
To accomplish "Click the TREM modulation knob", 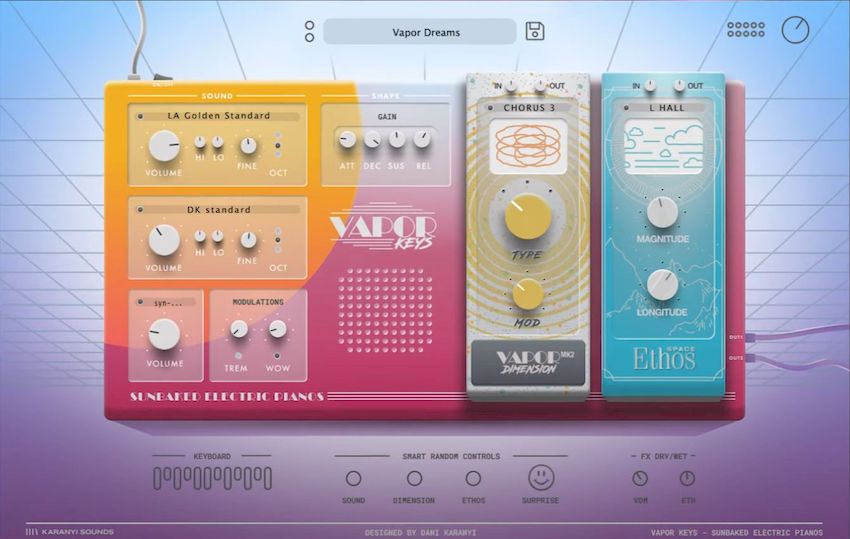I will (x=239, y=329).
